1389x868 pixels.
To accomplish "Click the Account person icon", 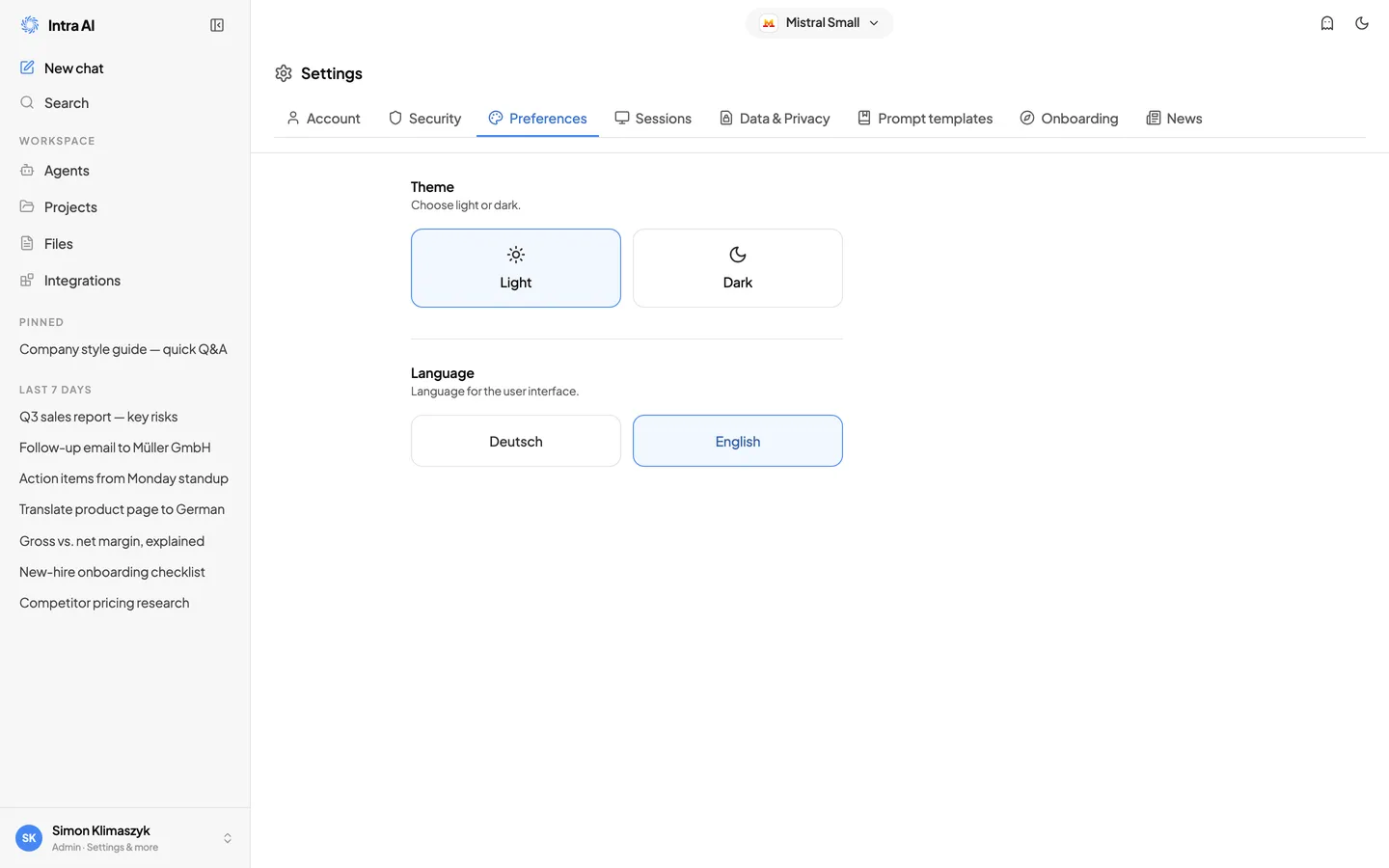I will pos(293,118).
